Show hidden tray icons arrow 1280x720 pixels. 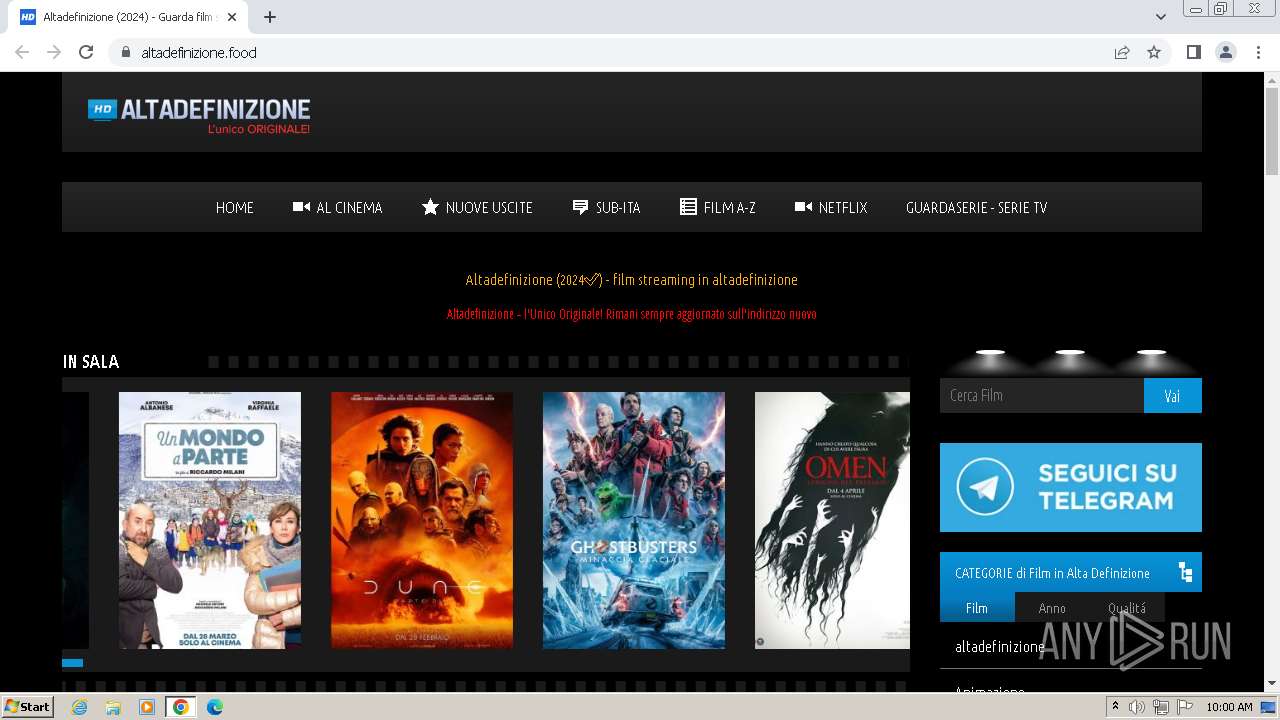coord(1115,707)
